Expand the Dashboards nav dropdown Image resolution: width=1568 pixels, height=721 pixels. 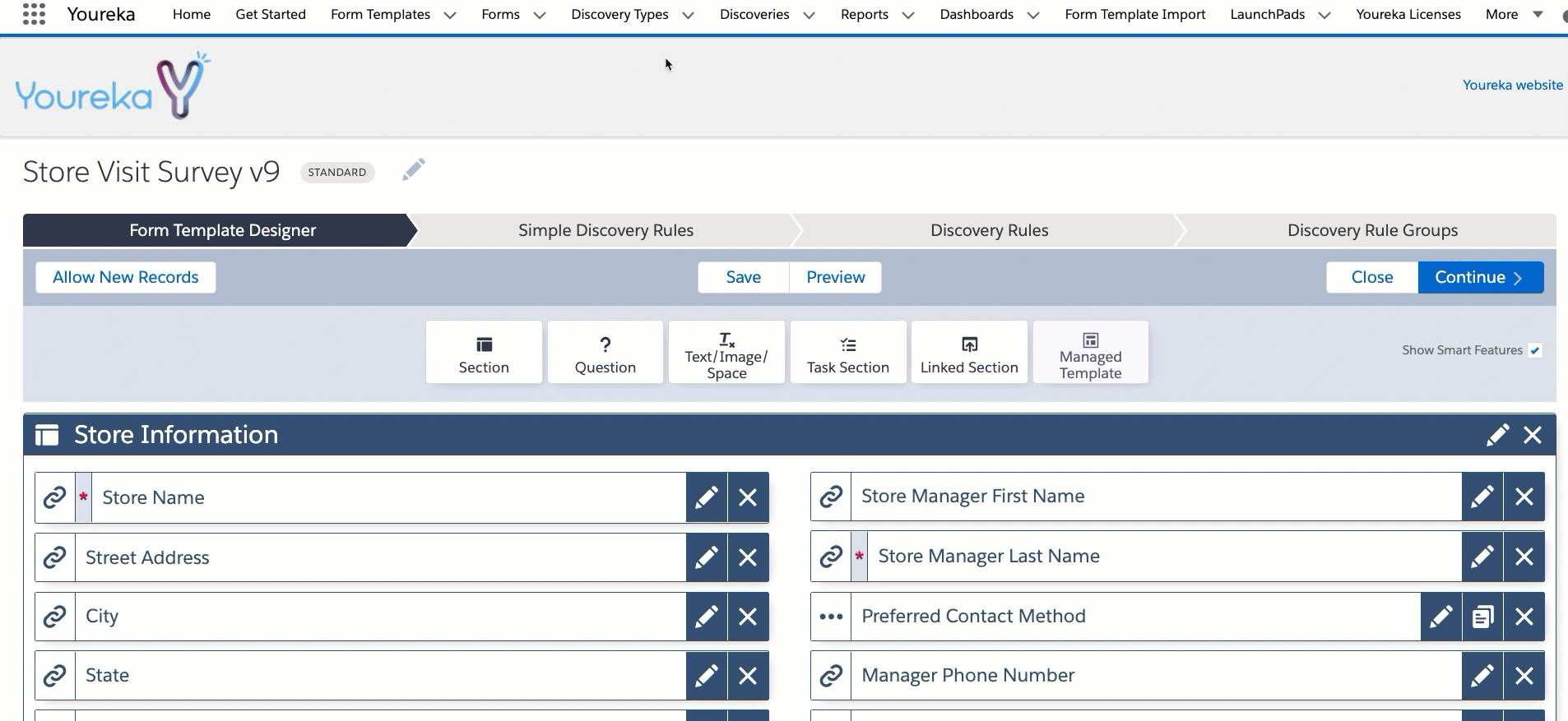[x=1033, y=15]
